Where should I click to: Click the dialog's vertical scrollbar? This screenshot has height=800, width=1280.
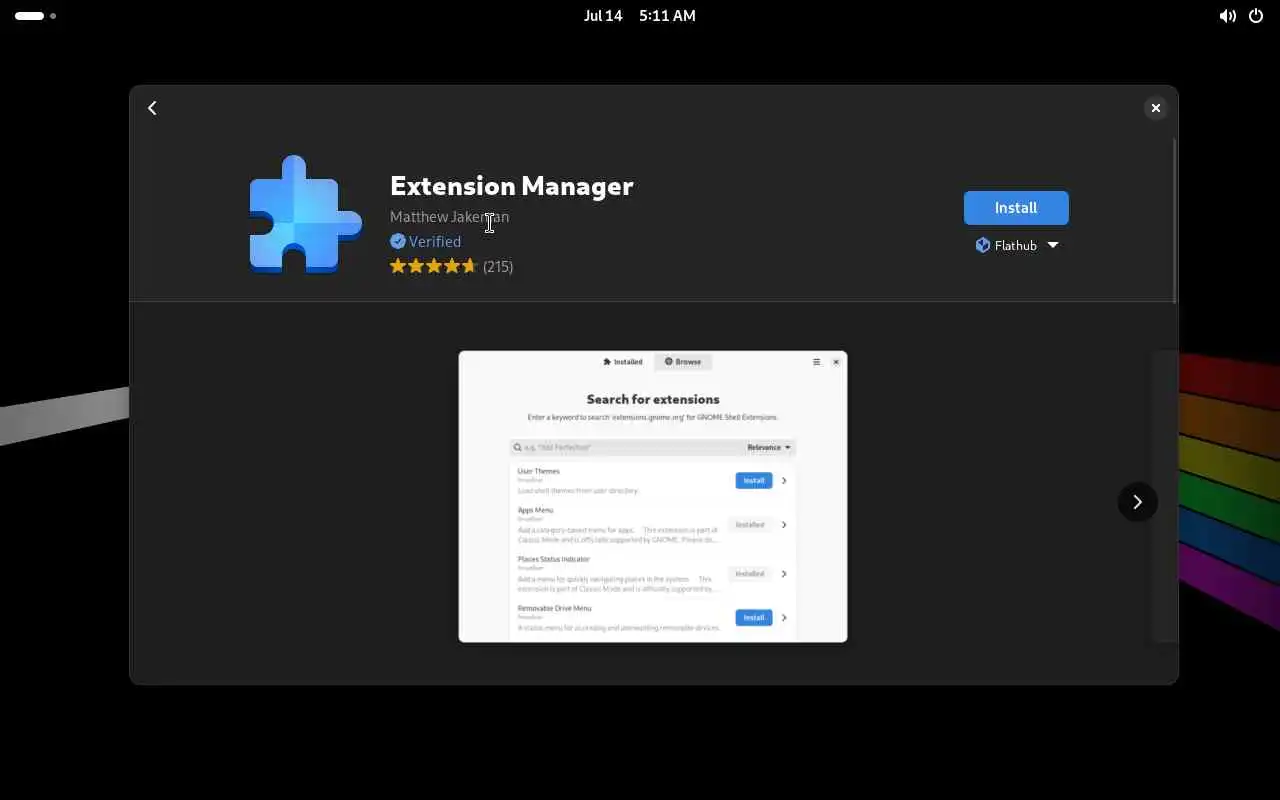1174,220
